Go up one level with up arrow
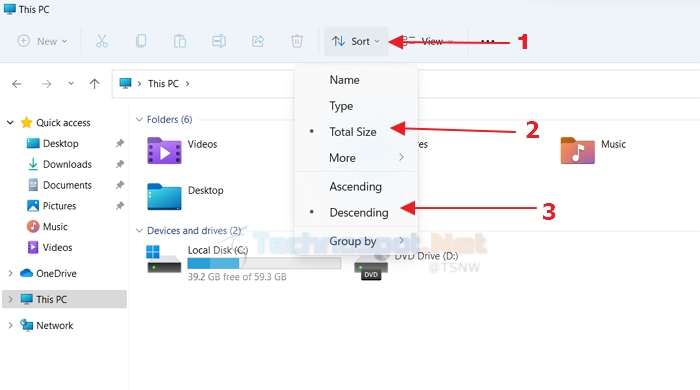700x390 pixels. (94, 83)
